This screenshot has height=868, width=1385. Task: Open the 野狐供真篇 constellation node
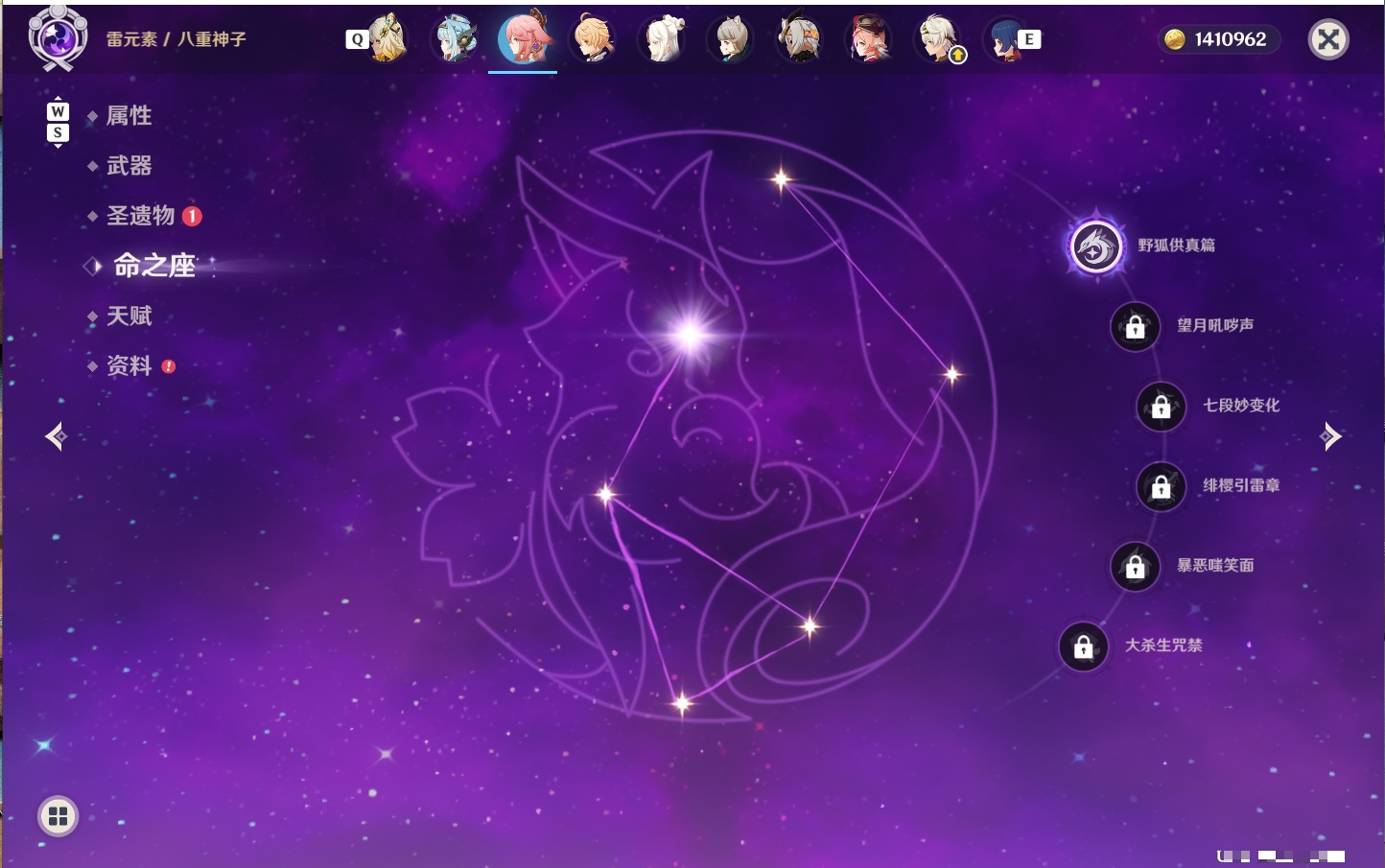click(1095, 246)
